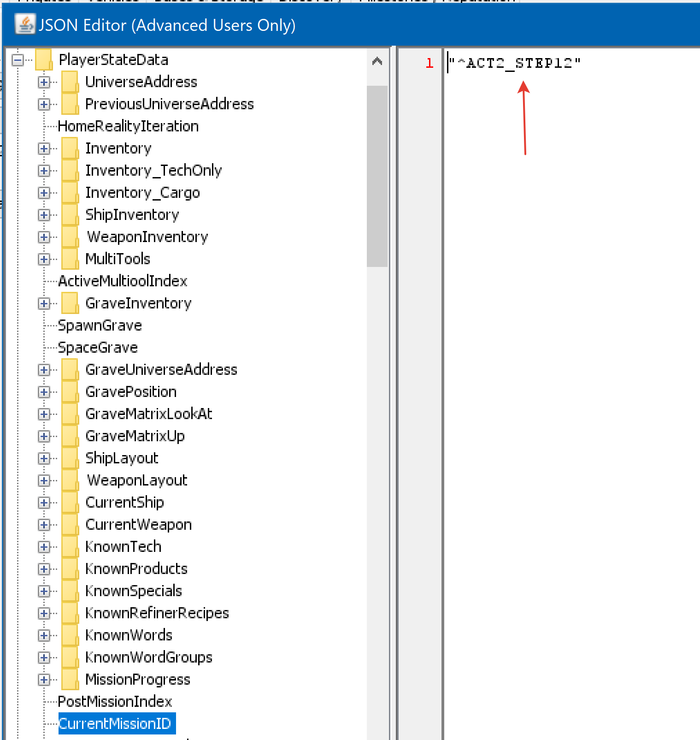Expand the GravePosition node
This screenshot has height=740, width=700.
44,392
